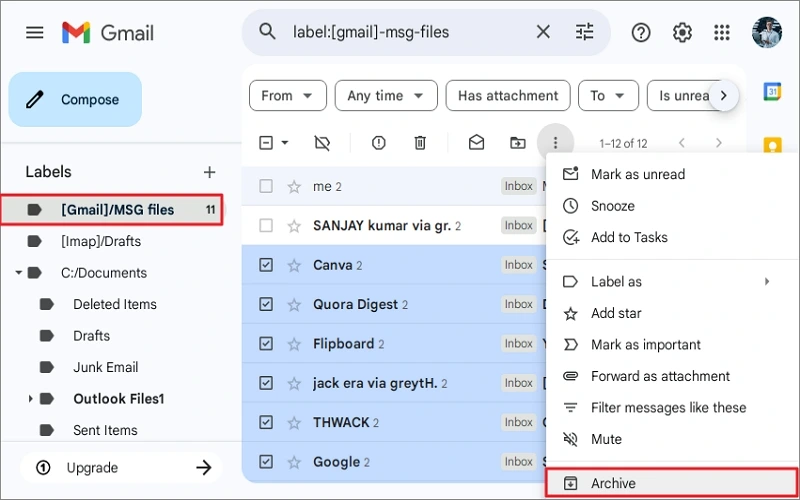Click the search options filter icon

(585, 32)
